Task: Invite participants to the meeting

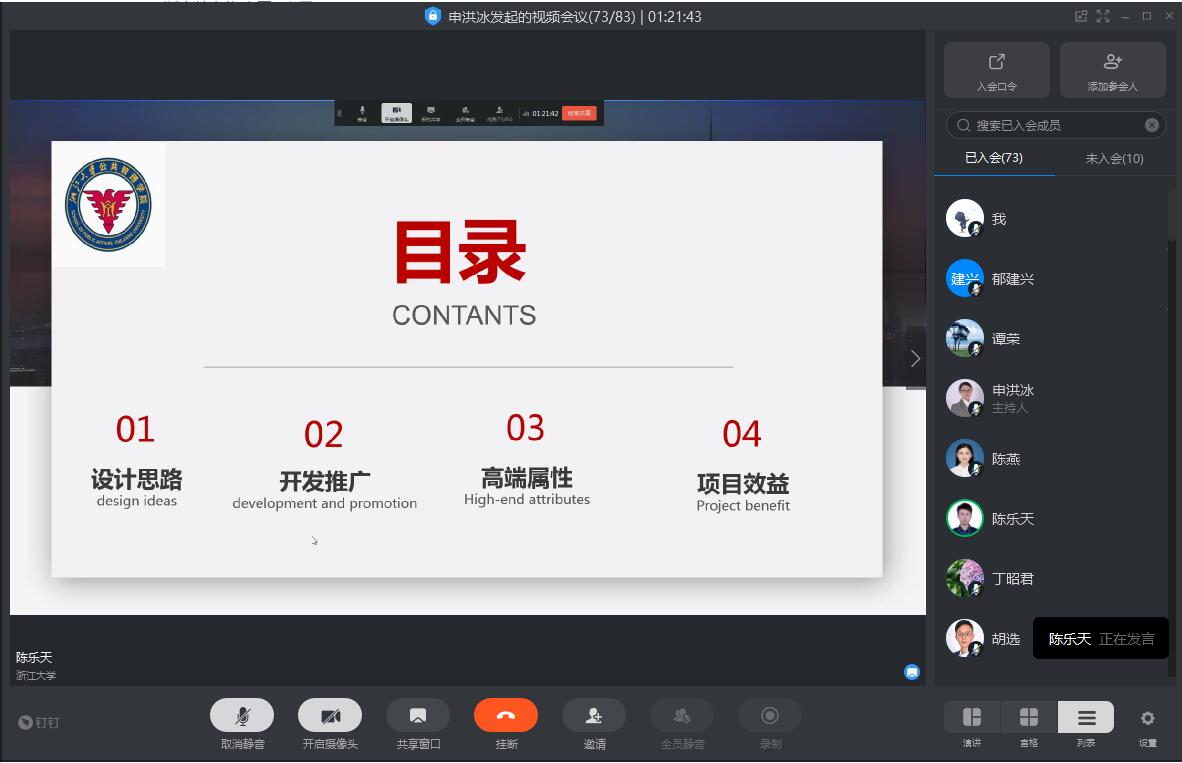Action: point(594,715)
